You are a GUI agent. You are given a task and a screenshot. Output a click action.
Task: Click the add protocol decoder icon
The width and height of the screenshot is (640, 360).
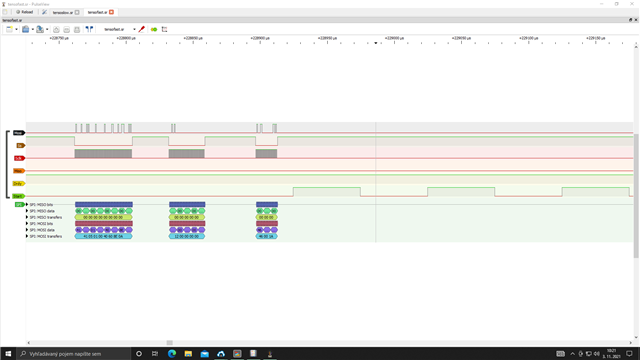click(154, 29)
